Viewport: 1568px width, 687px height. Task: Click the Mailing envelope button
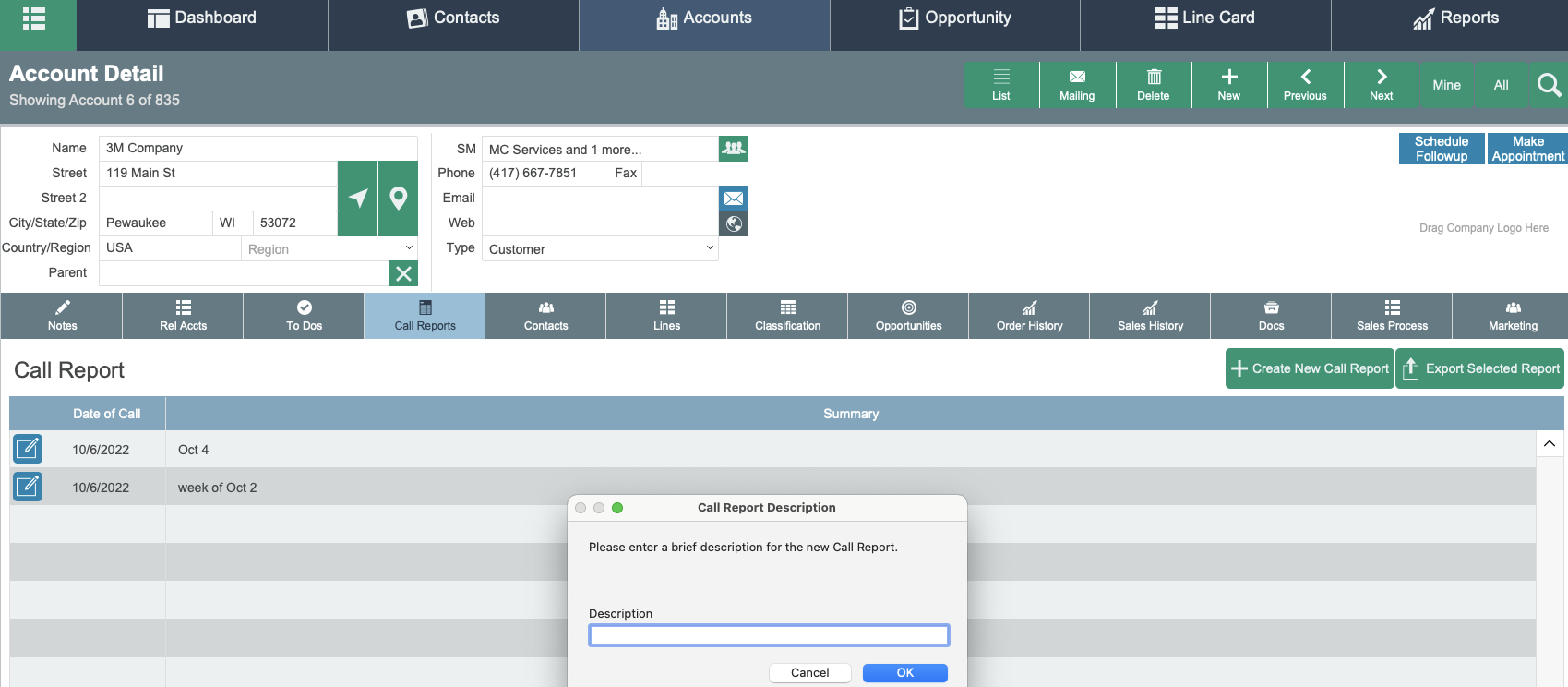pyautogui.click(x=1077, y=85)
